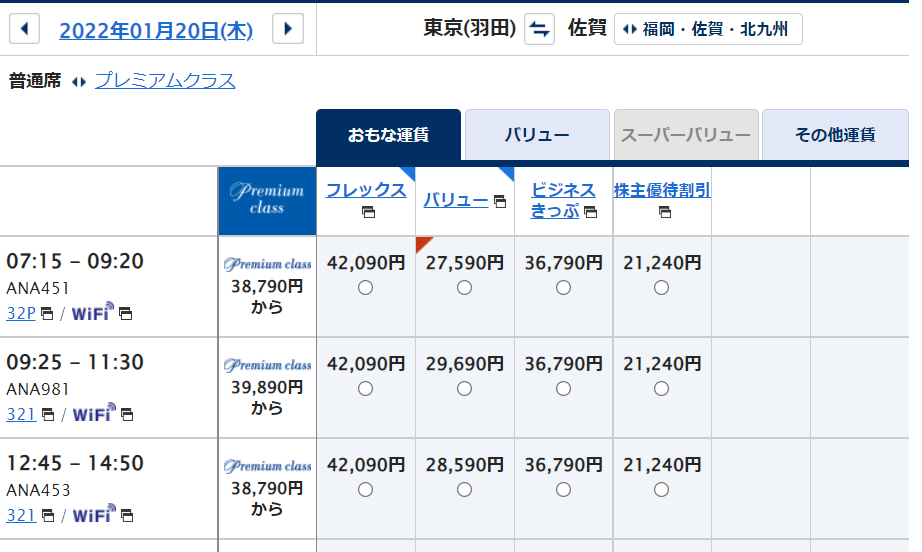Go to next day arrow button
Viewport: 922px width, 552px height.
point(288,29)
